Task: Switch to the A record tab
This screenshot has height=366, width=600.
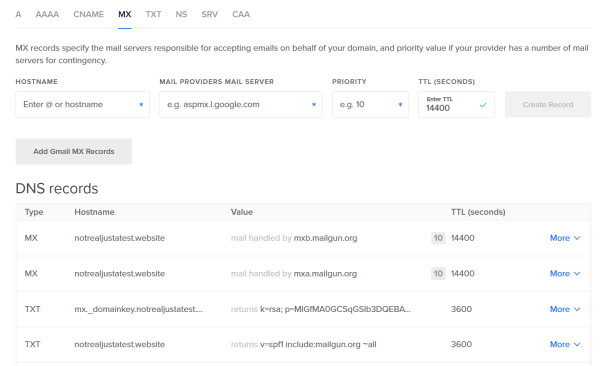Action: 18,14
